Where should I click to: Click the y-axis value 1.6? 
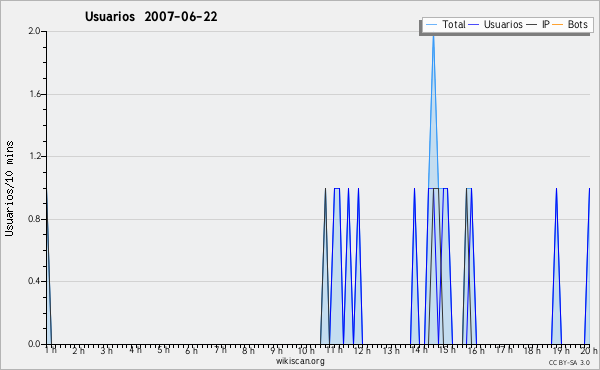point(34,94)
